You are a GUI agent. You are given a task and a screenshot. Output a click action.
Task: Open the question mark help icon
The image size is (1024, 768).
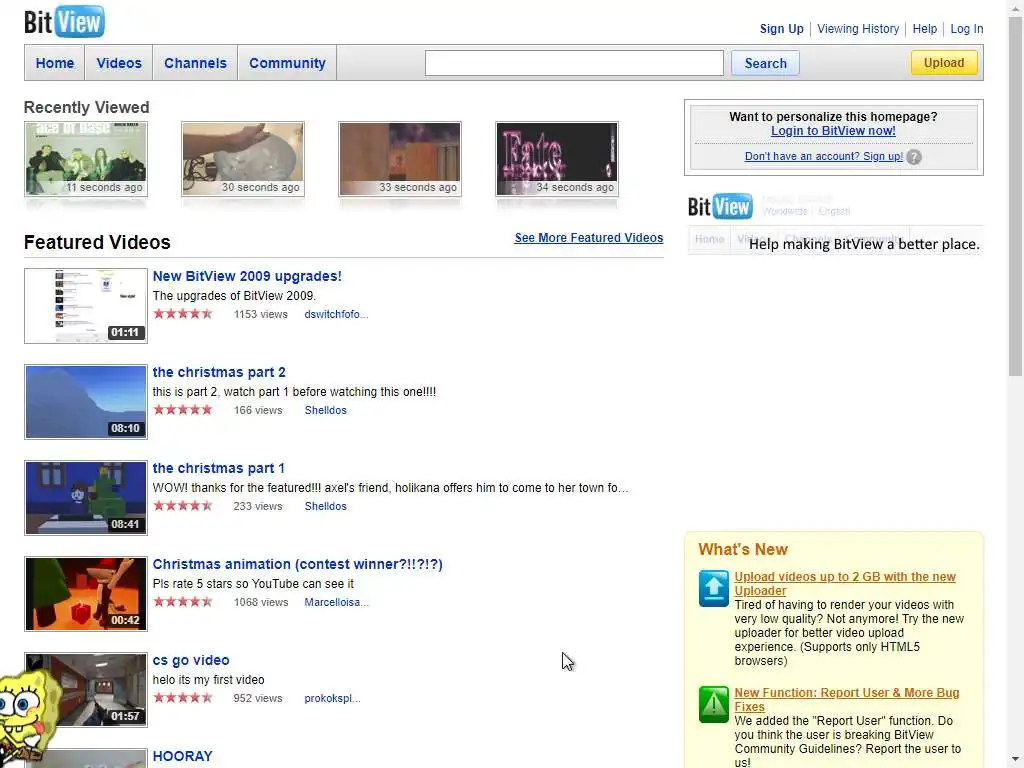[x=914, y=157]
